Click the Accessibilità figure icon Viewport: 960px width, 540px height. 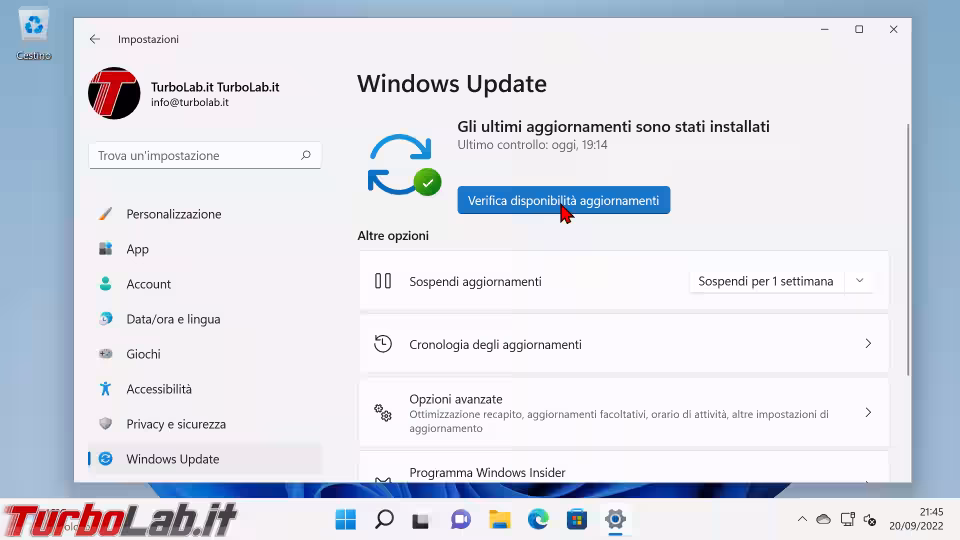tap(105, 388)
